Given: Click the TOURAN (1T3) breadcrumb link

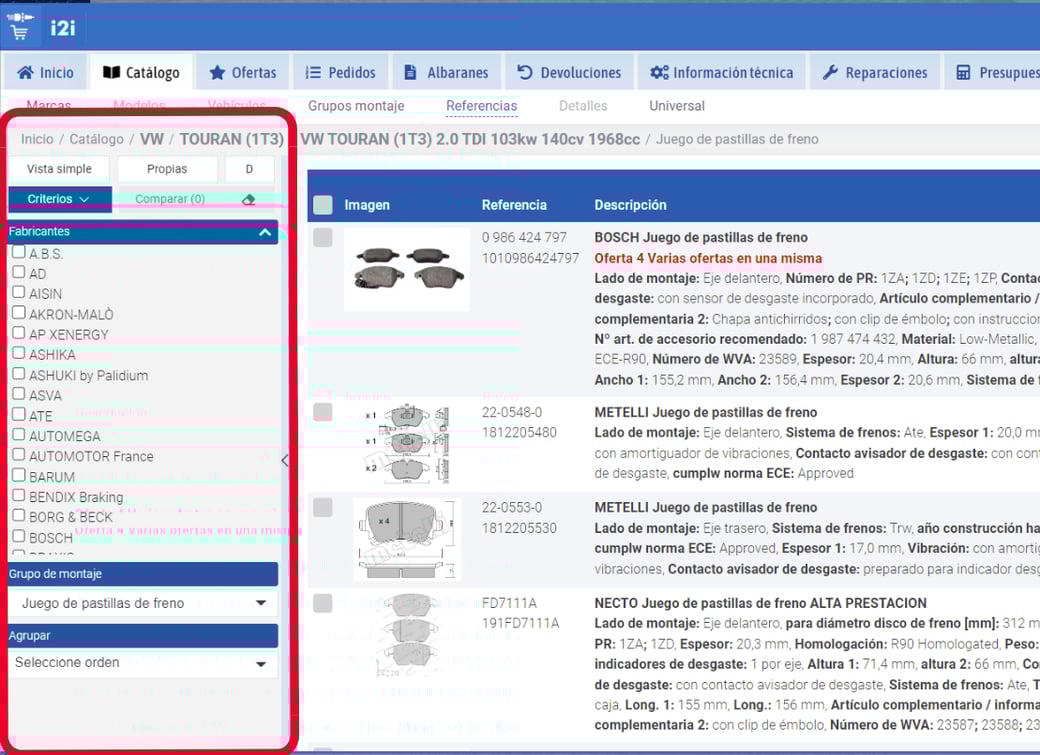Looking at the screenshot, I should (x=231, y=139).
